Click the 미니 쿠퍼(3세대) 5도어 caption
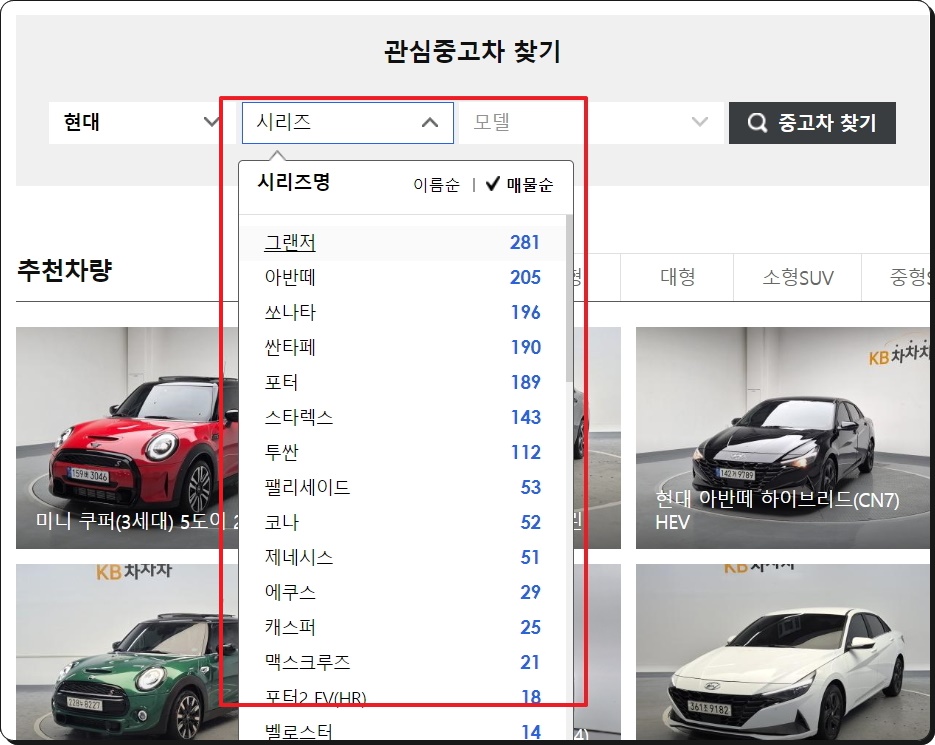Screen dimensions: 935x745 137,521
